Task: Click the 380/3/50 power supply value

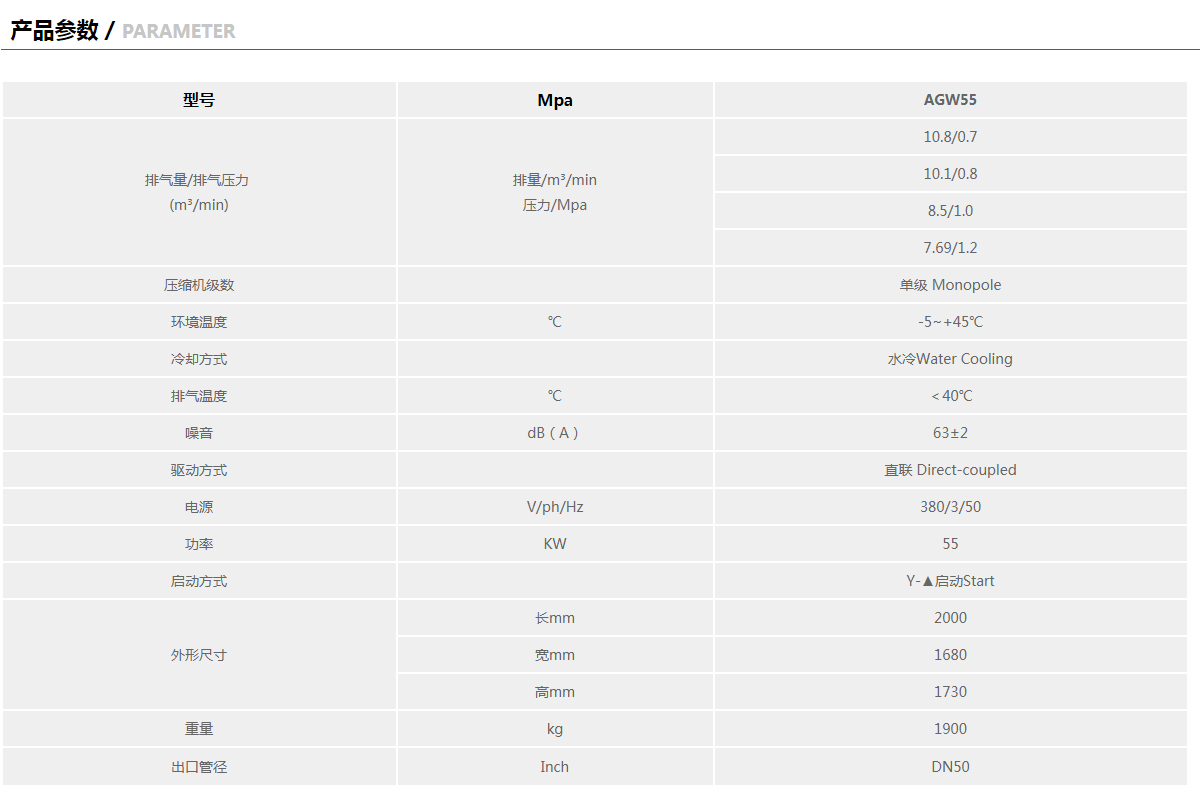Action: click(x=950, y=507)
